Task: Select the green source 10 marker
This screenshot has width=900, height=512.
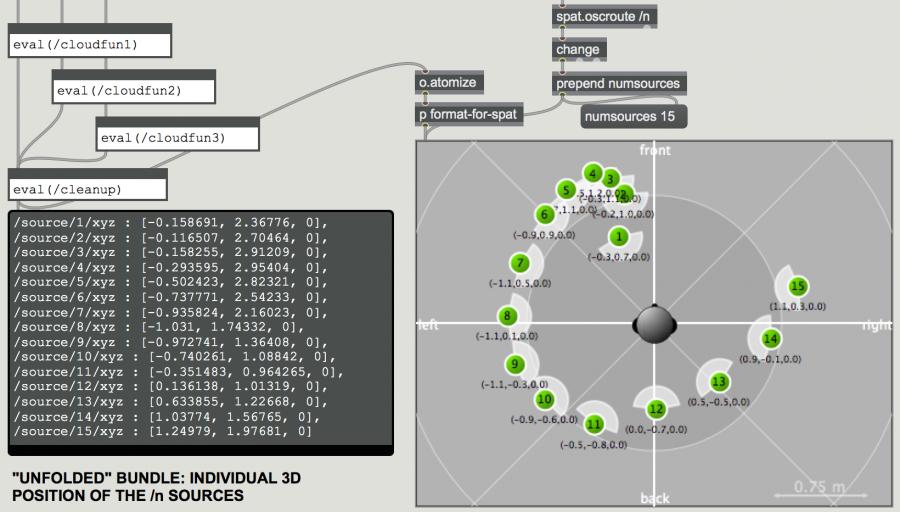Action: coord(544,399)
